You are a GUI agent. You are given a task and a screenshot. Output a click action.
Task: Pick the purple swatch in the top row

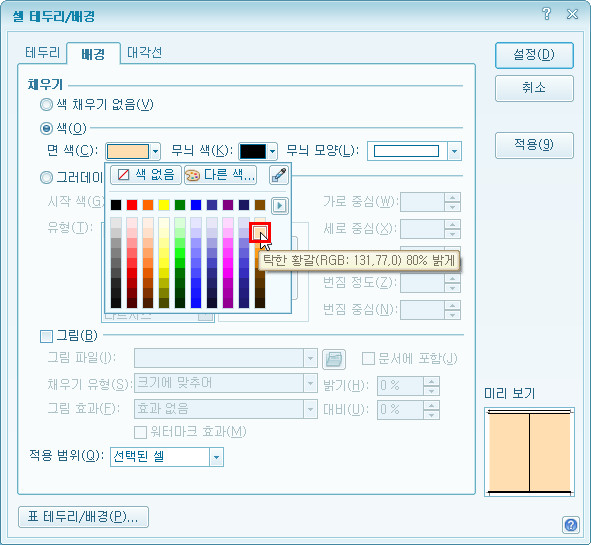(228, 205)
